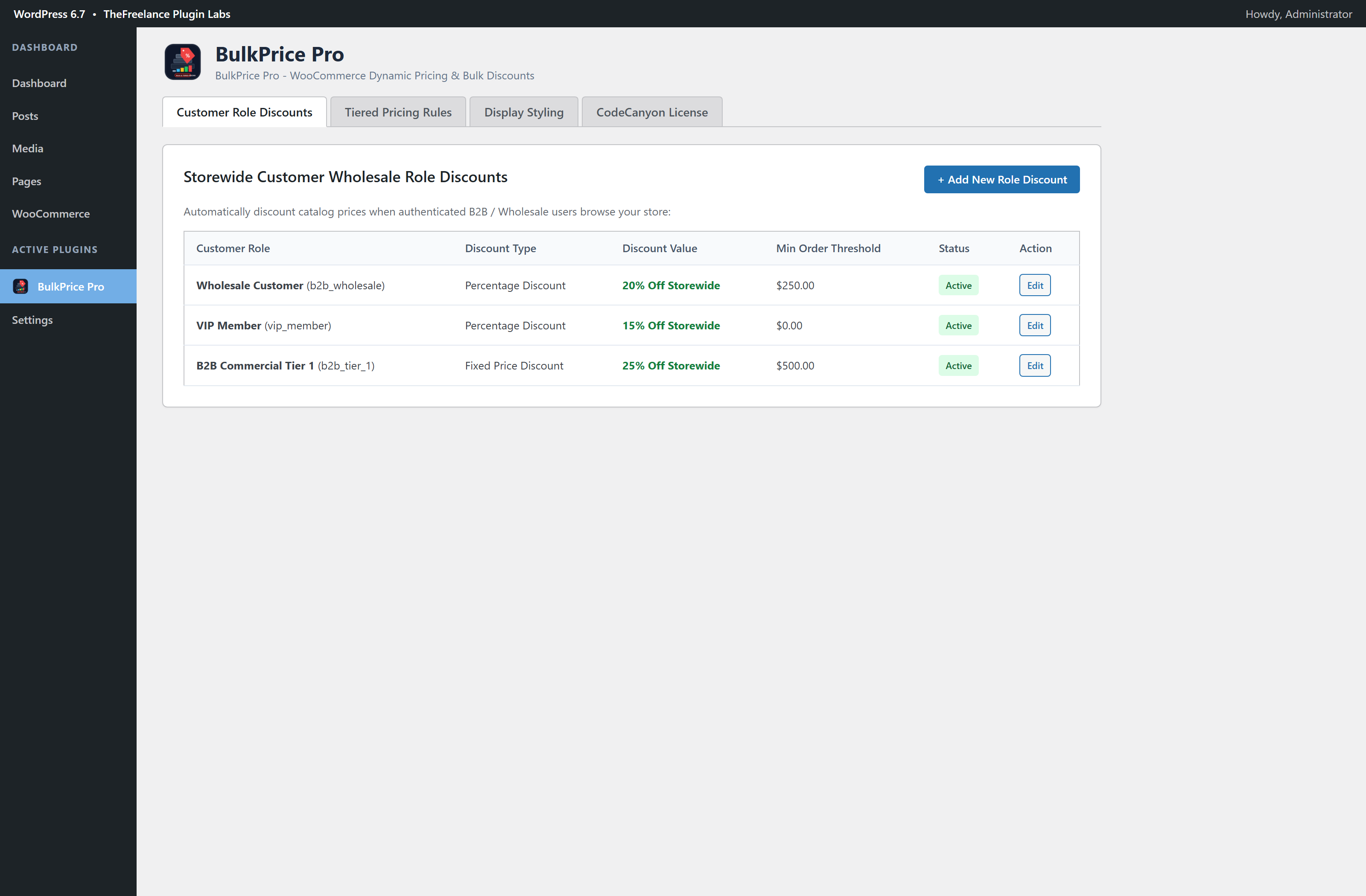Edit the VIP Member discount row
Image resolution: width=1366 pixels, height=896 pixels.
(x=1035, y=325)
